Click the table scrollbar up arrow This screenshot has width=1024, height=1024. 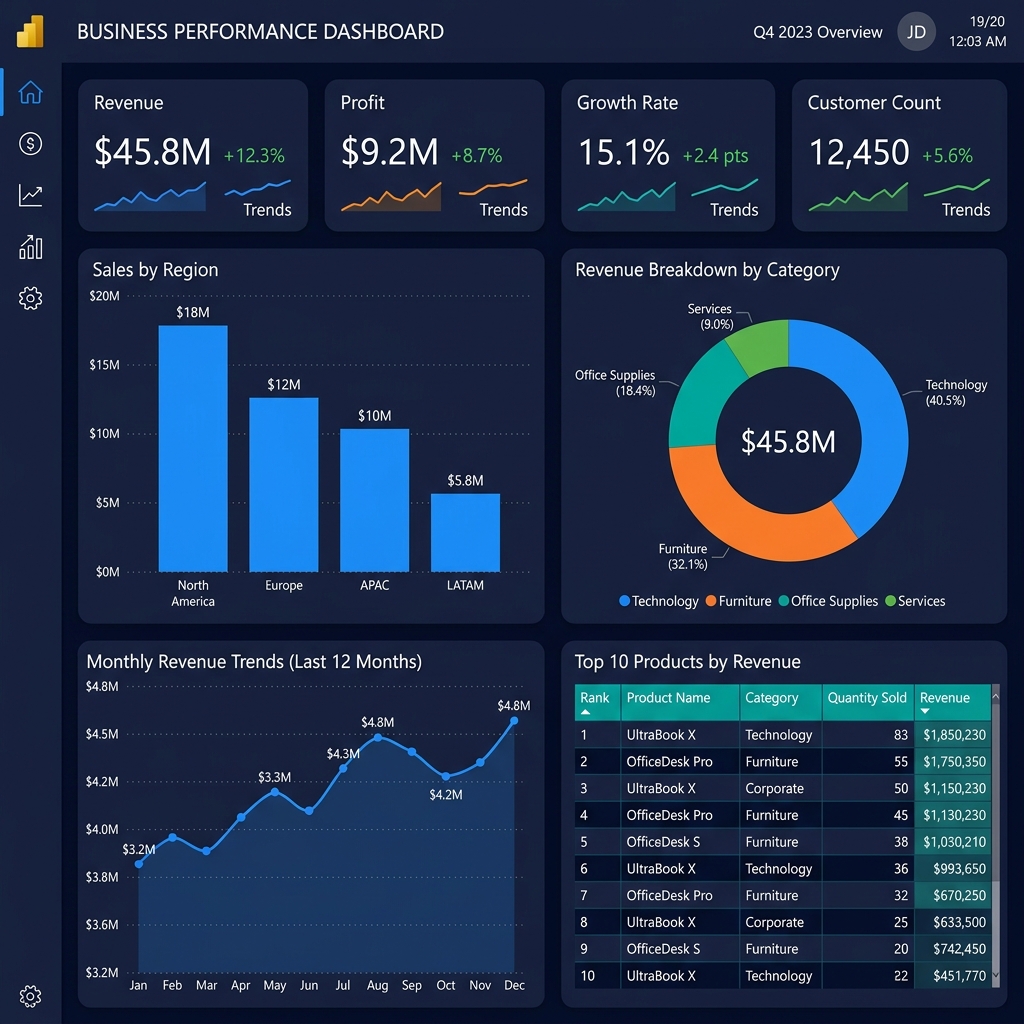pyautogui.click(x=996, y=697)
